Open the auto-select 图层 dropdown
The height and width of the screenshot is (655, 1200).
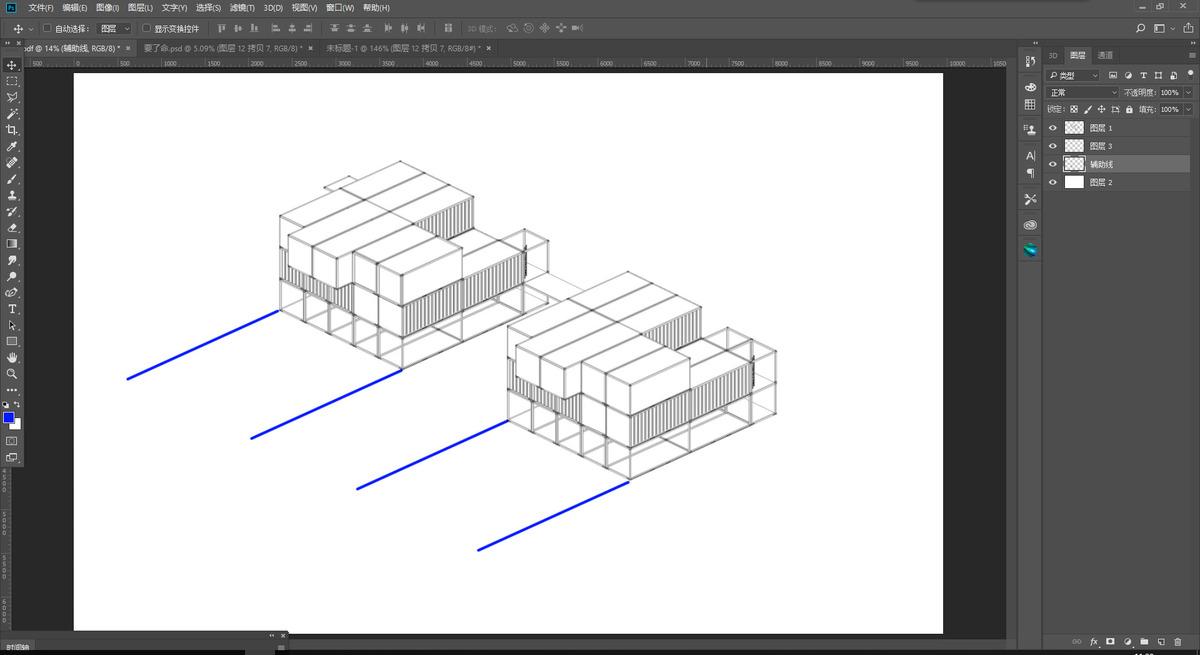pos(115,28)
